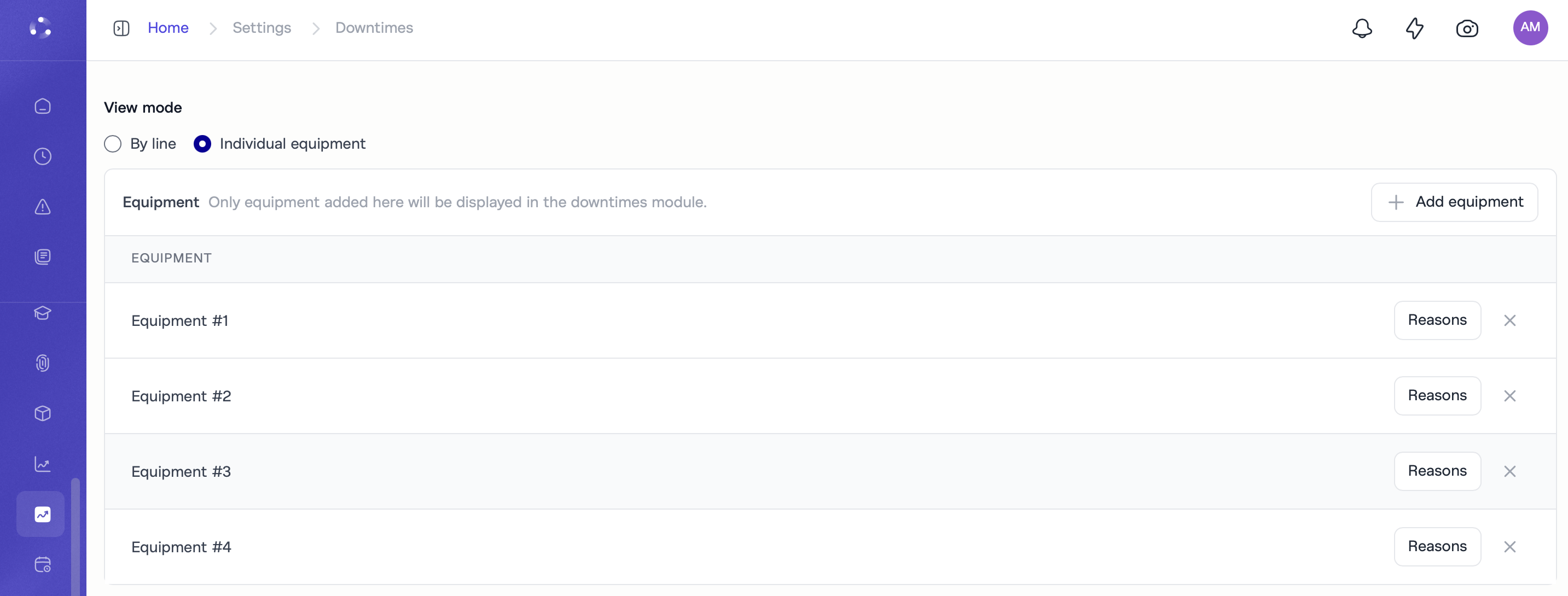The width and height of the screenshot is (1568, 596).
Task: Click the graduation cap sidebar icon
Action: click(x=43, y=313)
